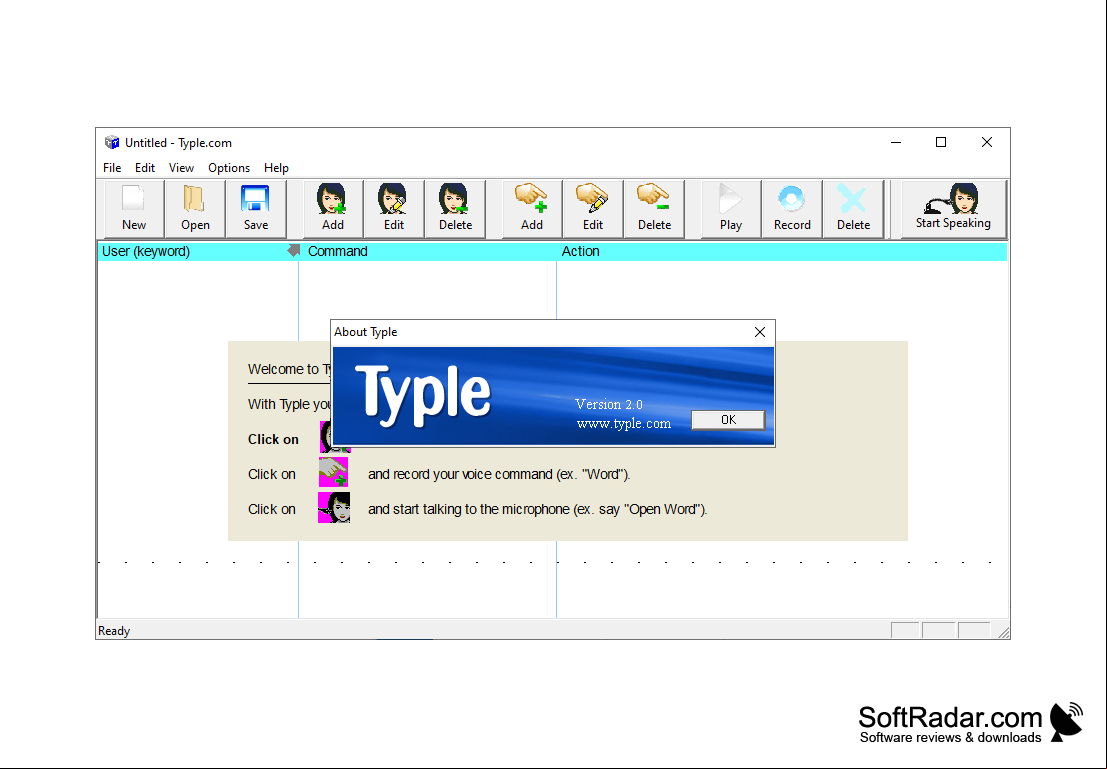This screenshot has height=769, width=1107.
Task: Click the speaking face icon in welcome panel
Action: (334, 507)
